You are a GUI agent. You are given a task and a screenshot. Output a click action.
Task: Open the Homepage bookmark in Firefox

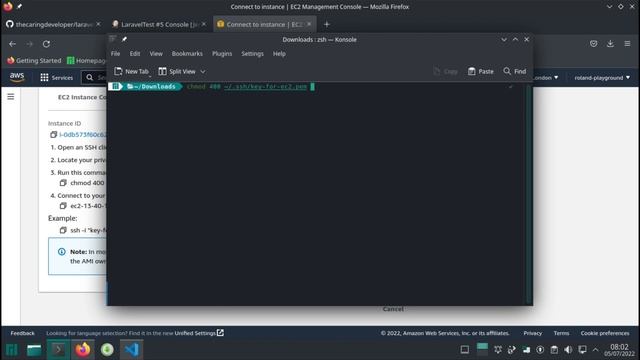tap(87, 60)
